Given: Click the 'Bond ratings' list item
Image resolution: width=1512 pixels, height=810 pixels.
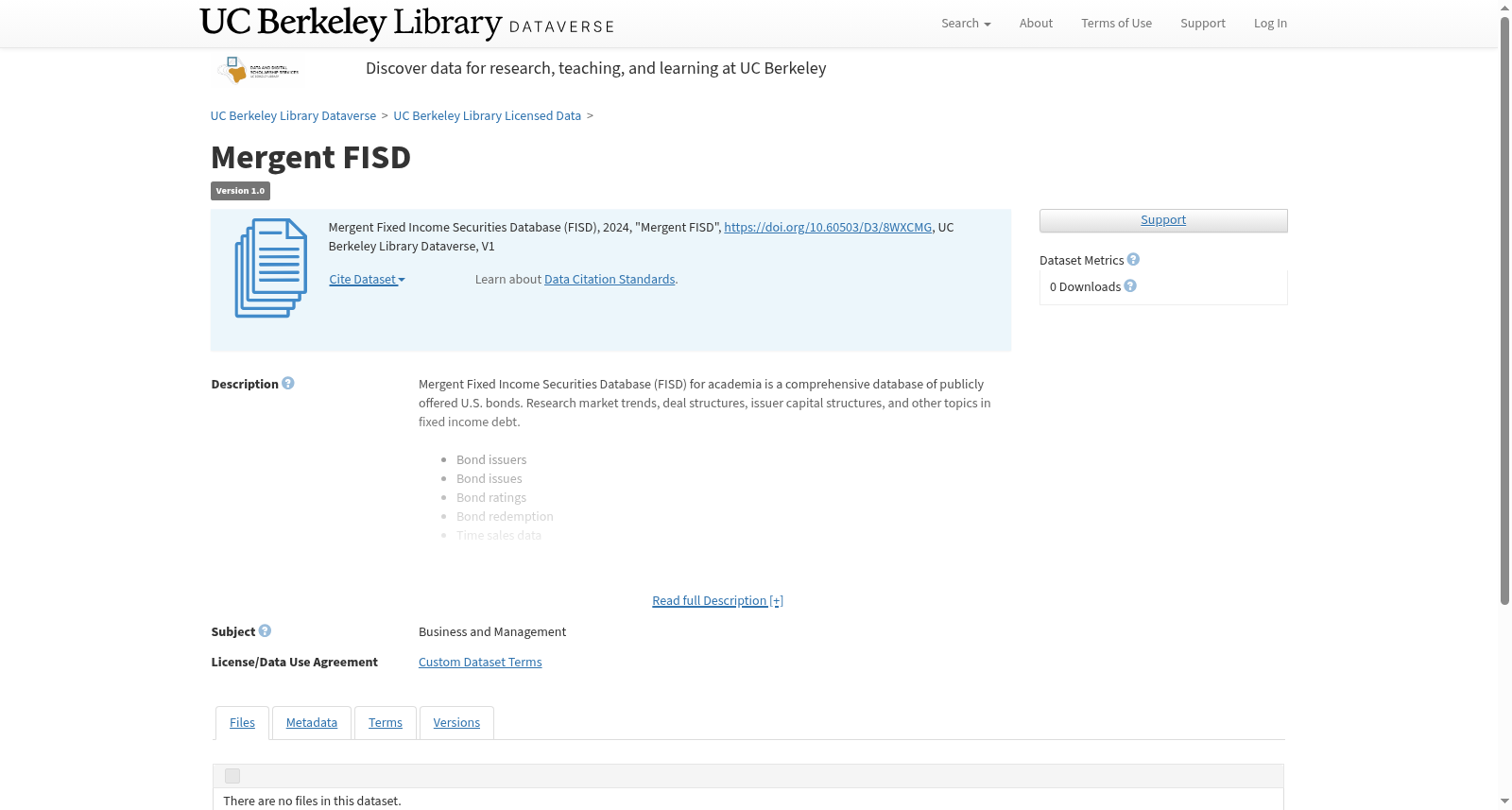Looking at the screenshot, I should 491,498.
